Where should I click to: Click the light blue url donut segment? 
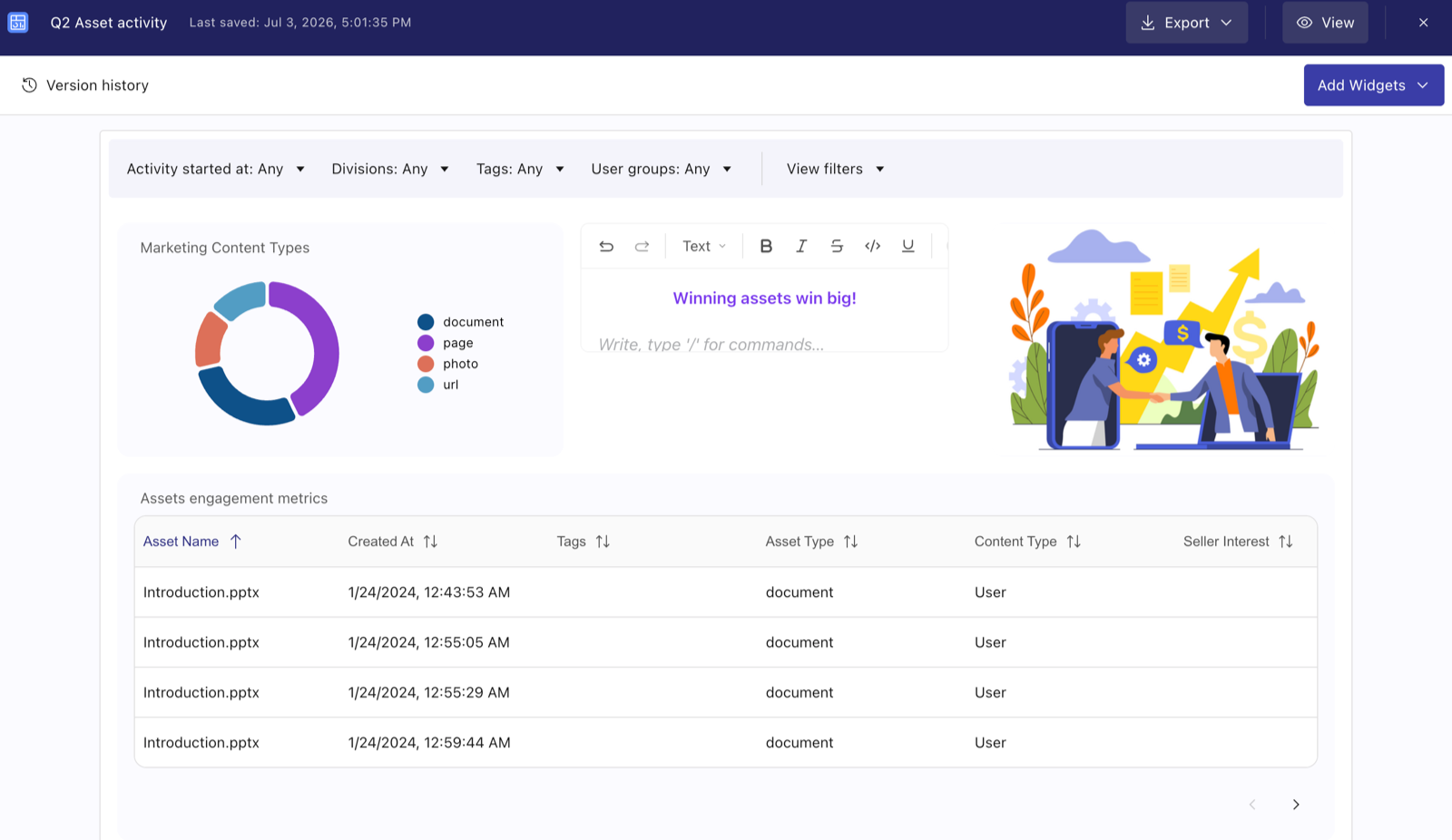pyautogui.click(x=241, y=298)
